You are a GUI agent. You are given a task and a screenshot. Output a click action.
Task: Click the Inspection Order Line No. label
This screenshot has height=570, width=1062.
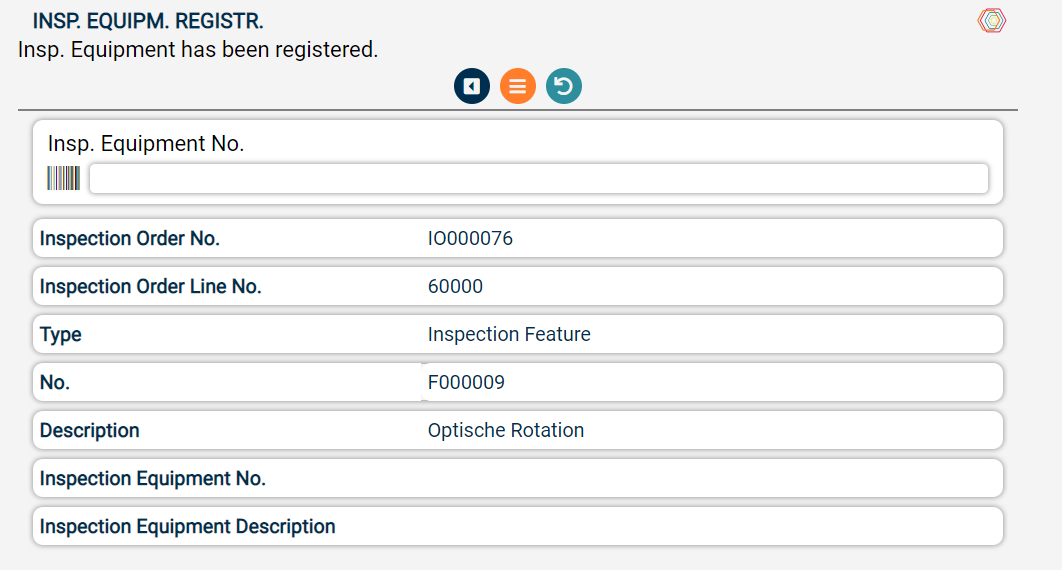150,286
